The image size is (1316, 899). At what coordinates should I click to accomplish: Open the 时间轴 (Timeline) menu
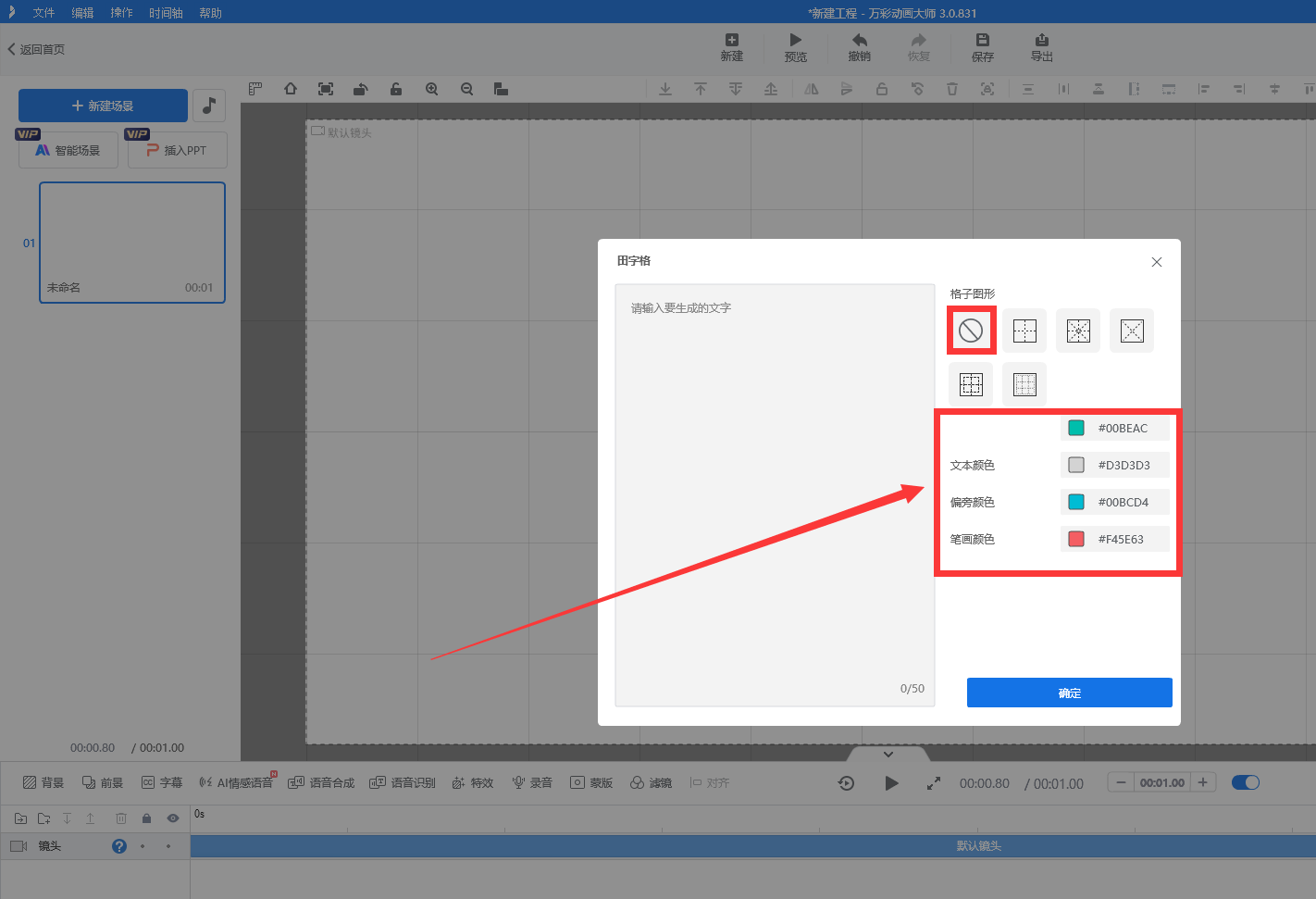coord(166,13)
